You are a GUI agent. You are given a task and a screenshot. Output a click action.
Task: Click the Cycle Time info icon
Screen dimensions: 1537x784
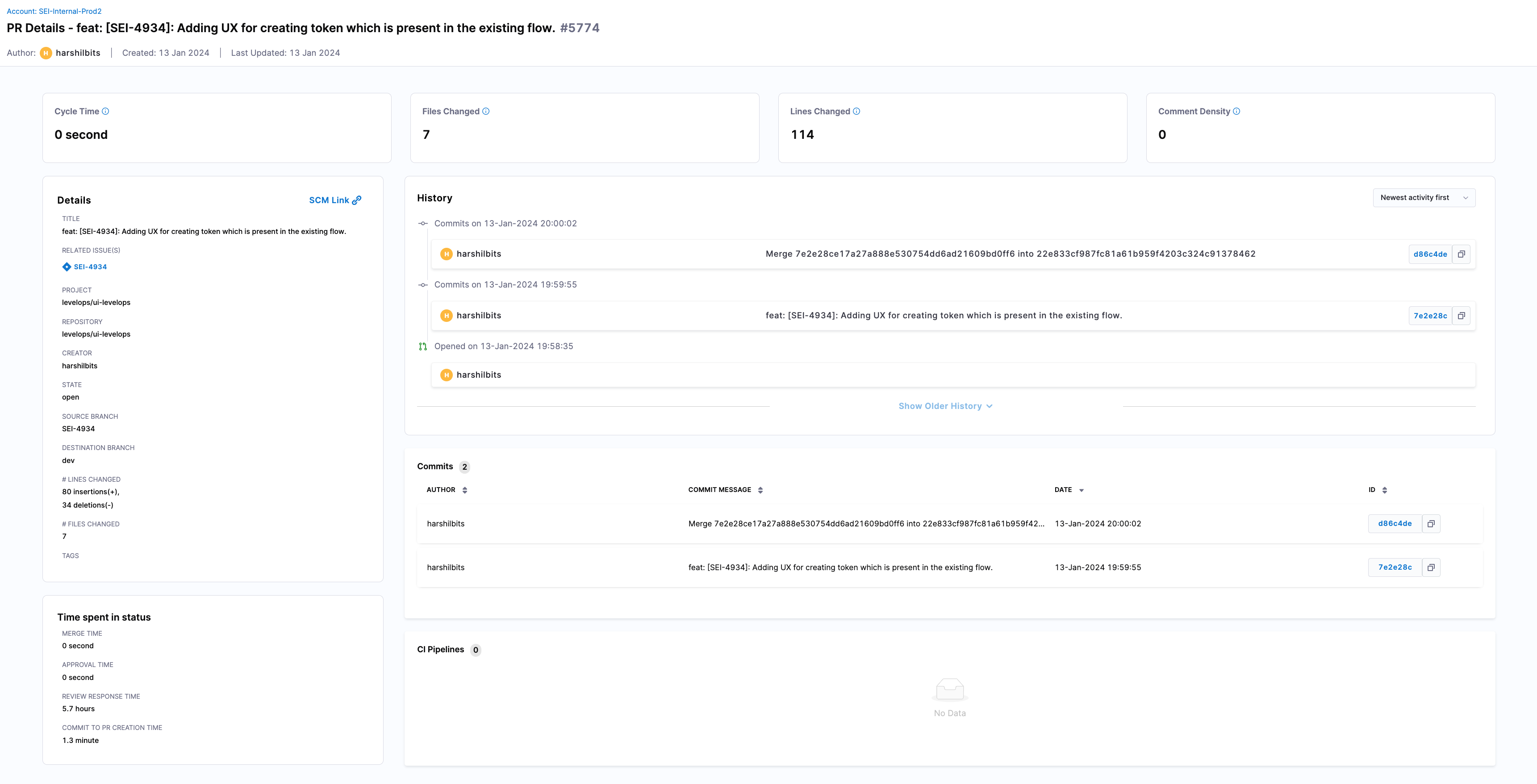[x=106, y=112]
